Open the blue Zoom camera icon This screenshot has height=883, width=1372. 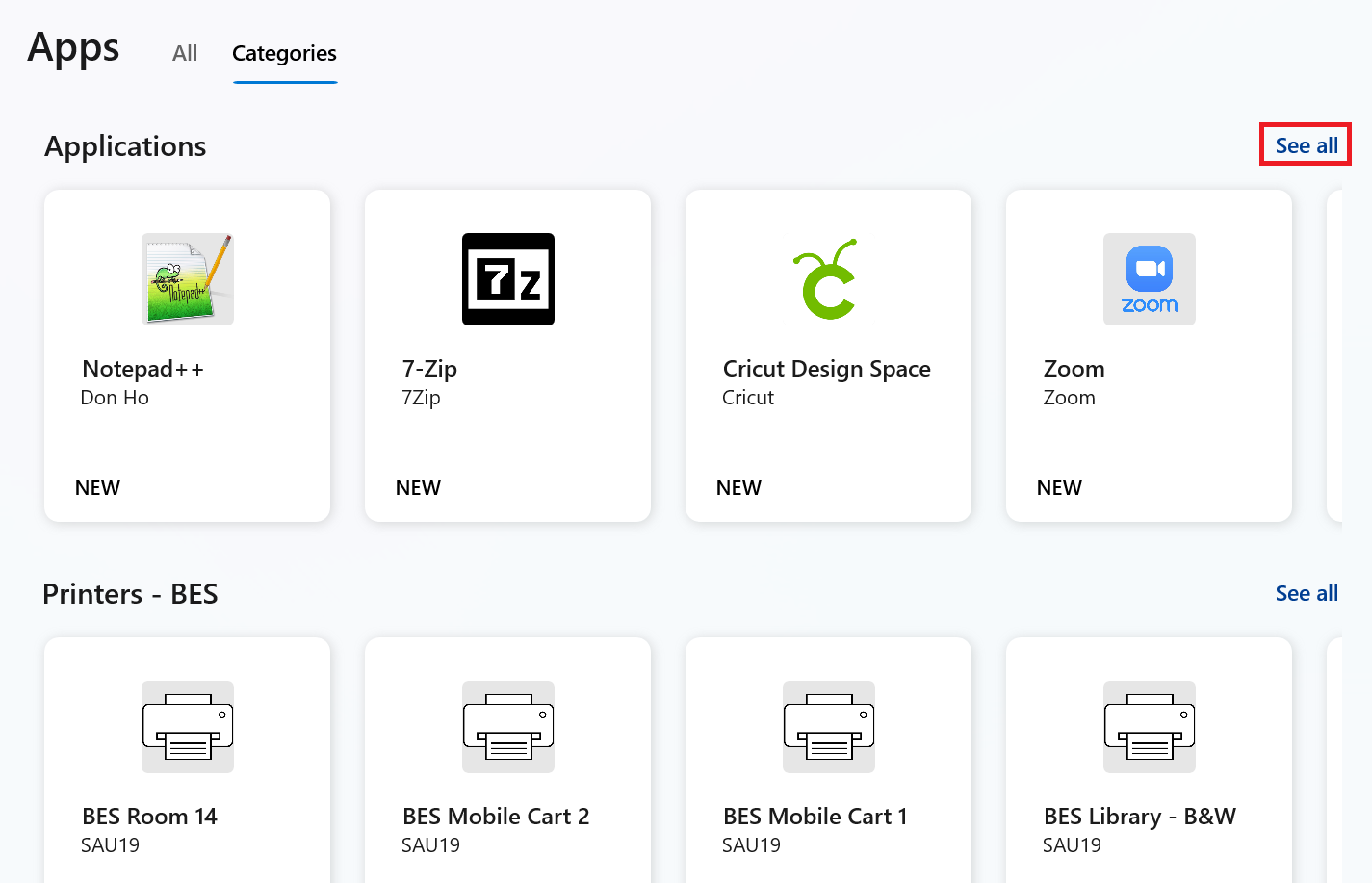click(1150, 279)
